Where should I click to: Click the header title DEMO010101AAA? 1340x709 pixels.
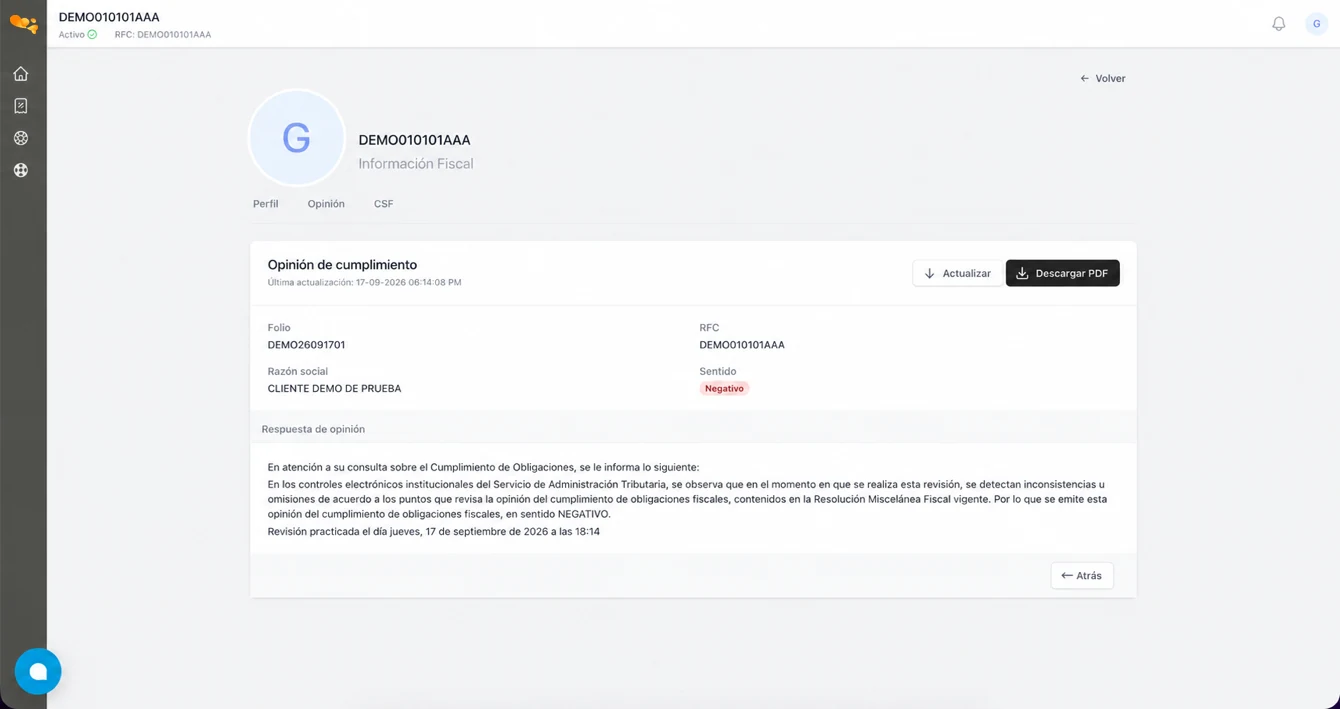(x=109, y=17)
